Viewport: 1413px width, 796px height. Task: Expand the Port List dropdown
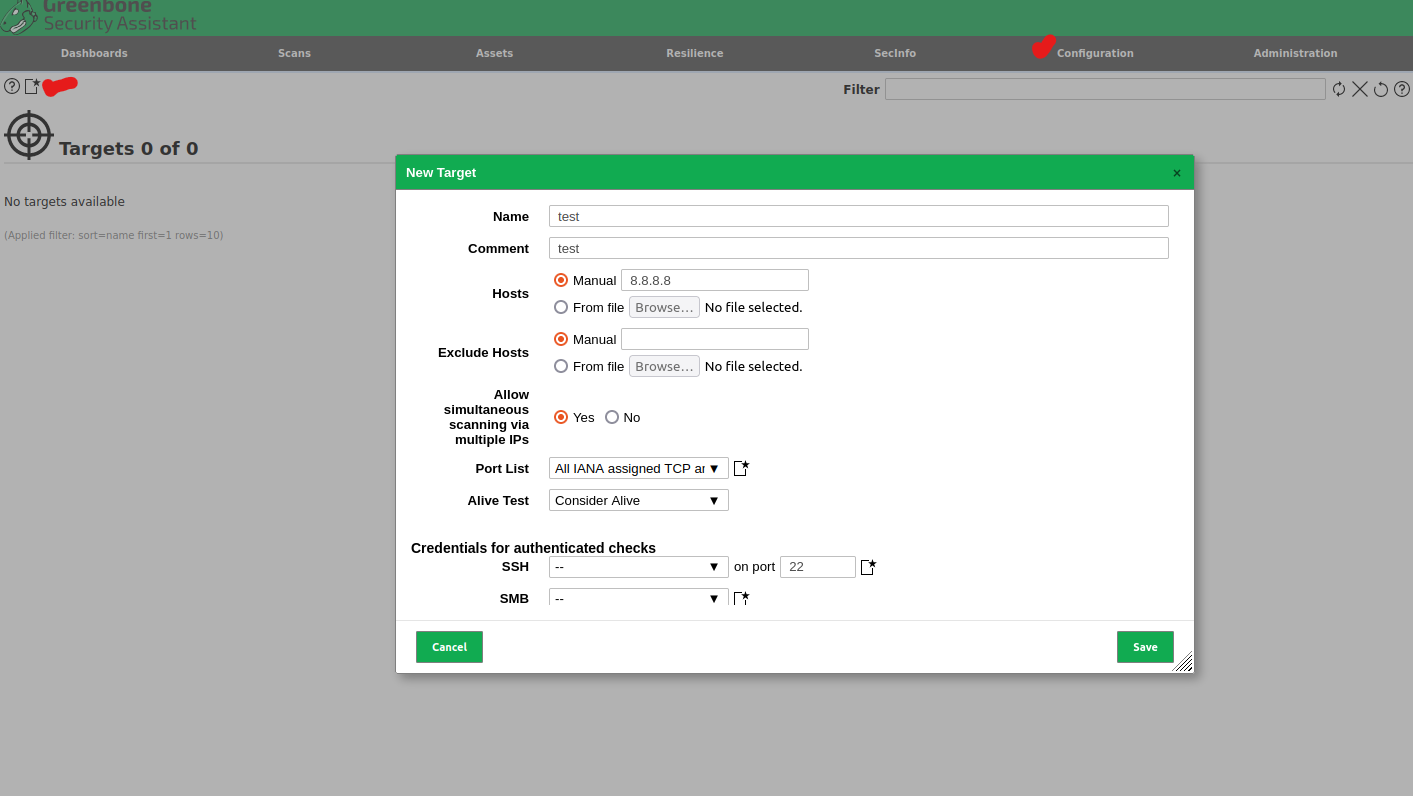(x=638, y=468)
